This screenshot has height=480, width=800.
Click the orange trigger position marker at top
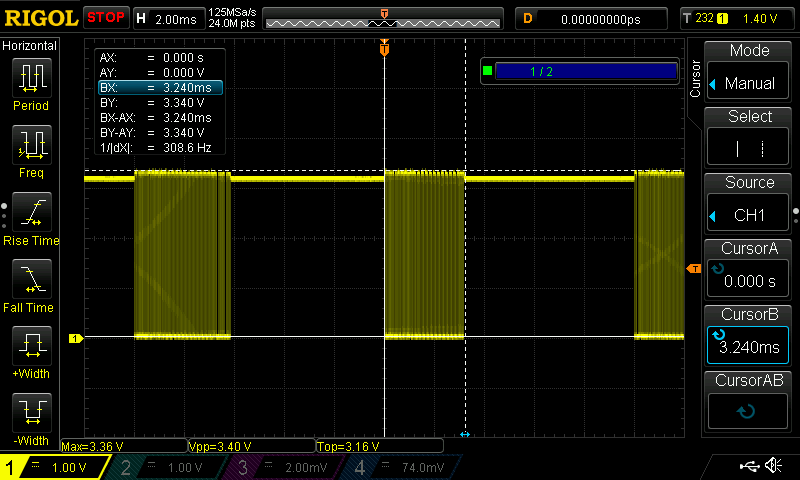[384, 48]
